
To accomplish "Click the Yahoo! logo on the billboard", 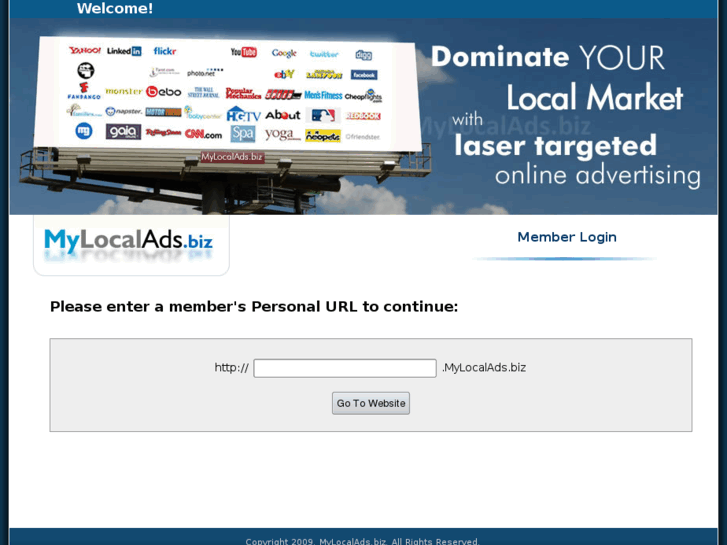I will [x=85, y=50].
